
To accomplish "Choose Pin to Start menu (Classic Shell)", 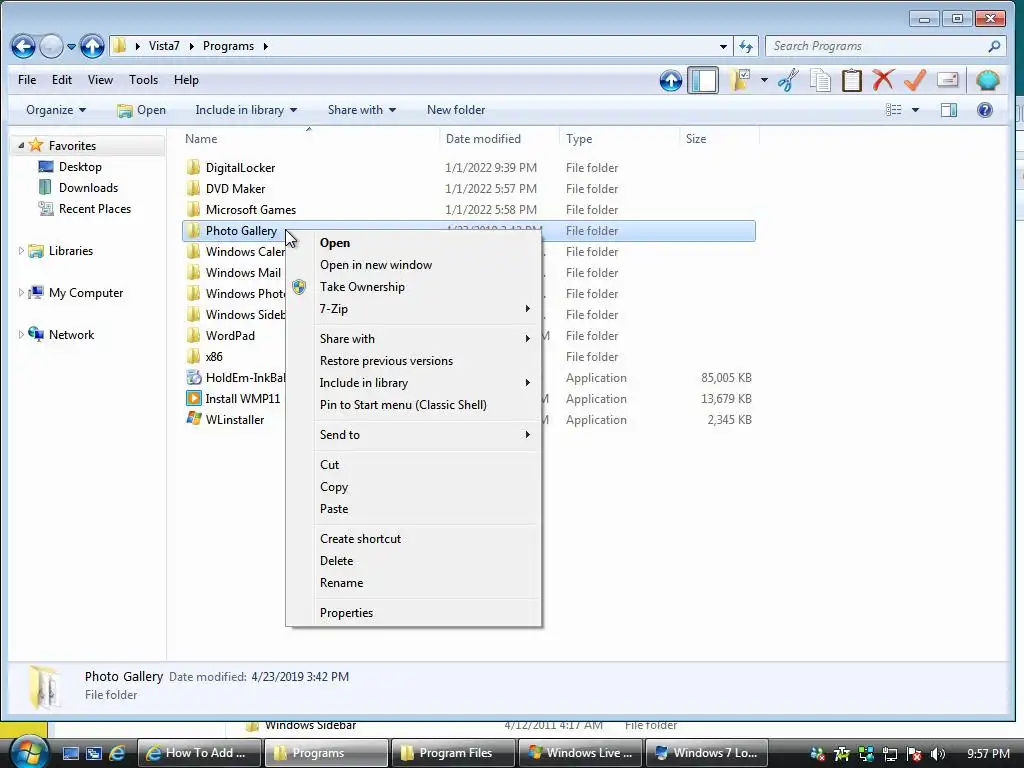I will coord(404,405).
